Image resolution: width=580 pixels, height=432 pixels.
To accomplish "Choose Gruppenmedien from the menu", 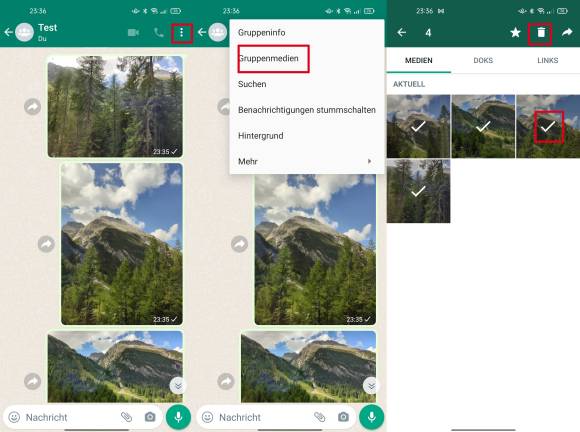I will click(x=306, y=58).
